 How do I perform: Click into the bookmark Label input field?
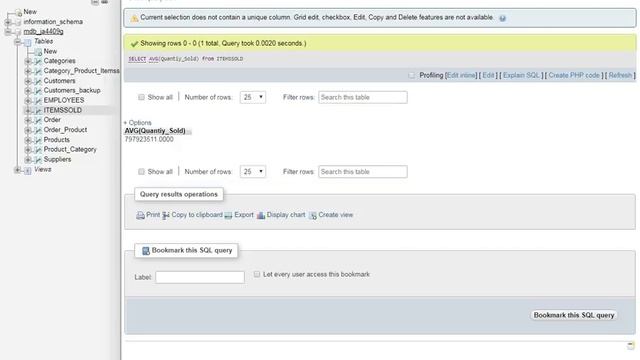[x=200, y=277]
